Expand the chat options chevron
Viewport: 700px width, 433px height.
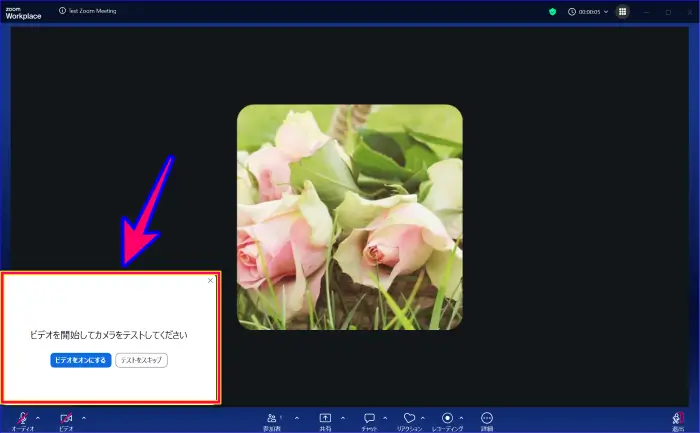coord(385,418)
